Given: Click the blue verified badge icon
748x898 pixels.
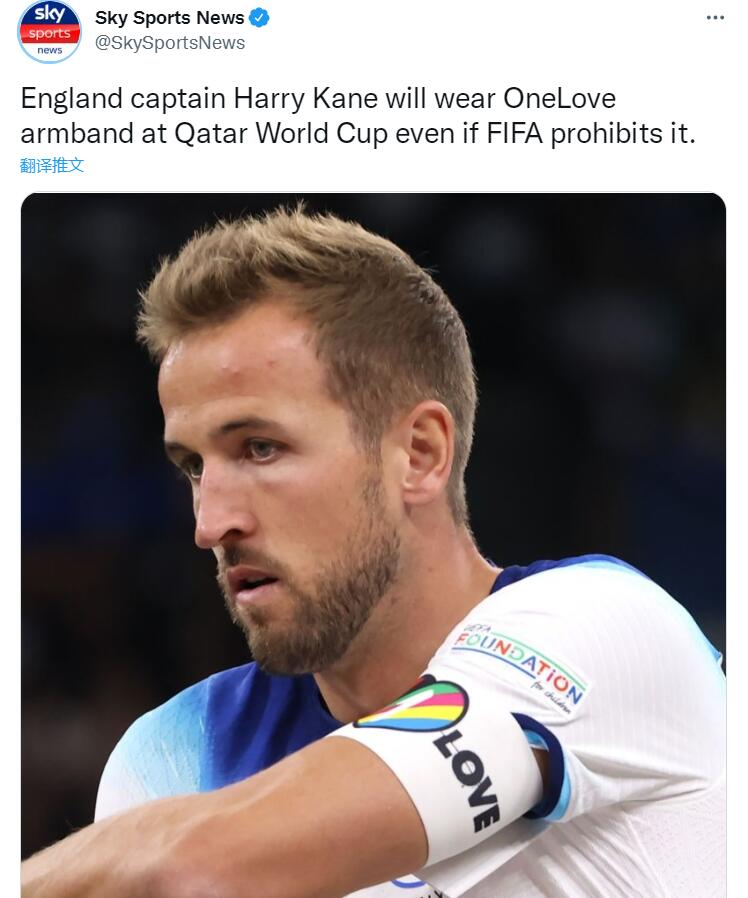Looking at the screenshot, I should click(x=259, y=18).
